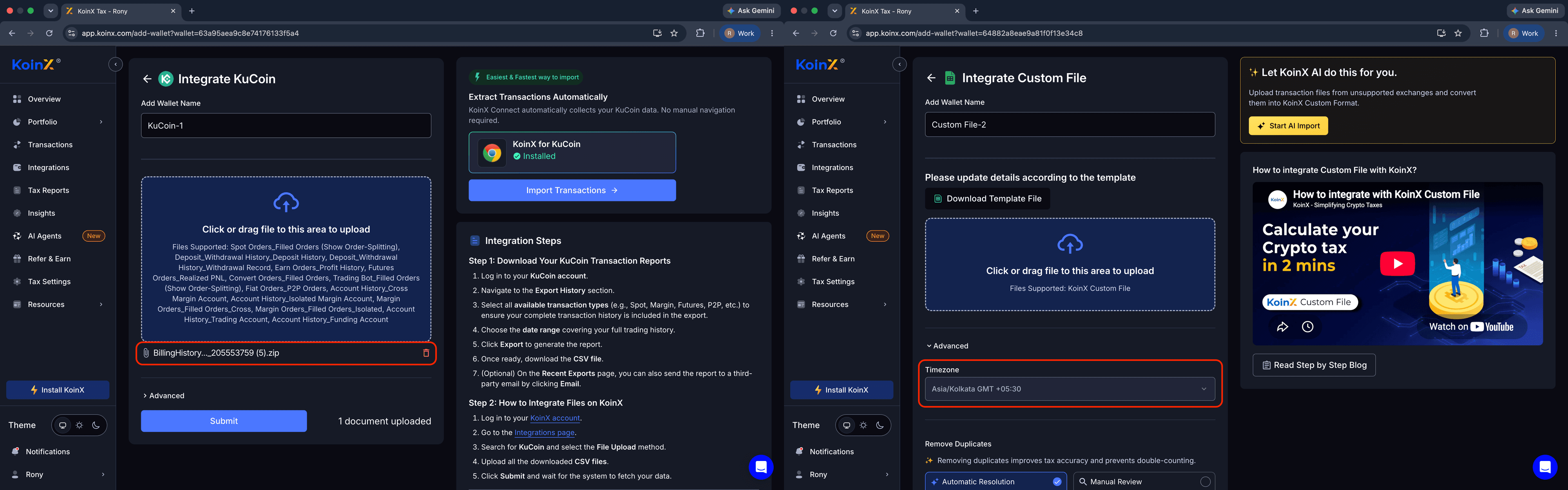Bookmark the page in the right browser window

[1458, 33]
